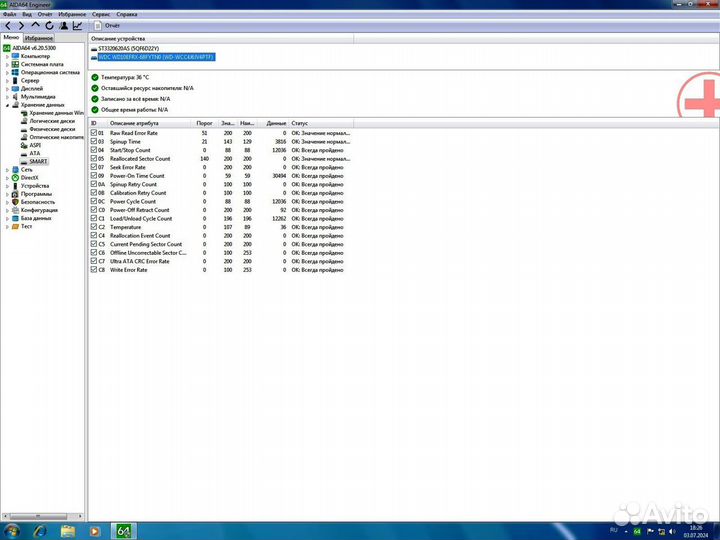Select the Безопасность shield icon
This screenshot has width=720, height=540.
pos(15,202)
